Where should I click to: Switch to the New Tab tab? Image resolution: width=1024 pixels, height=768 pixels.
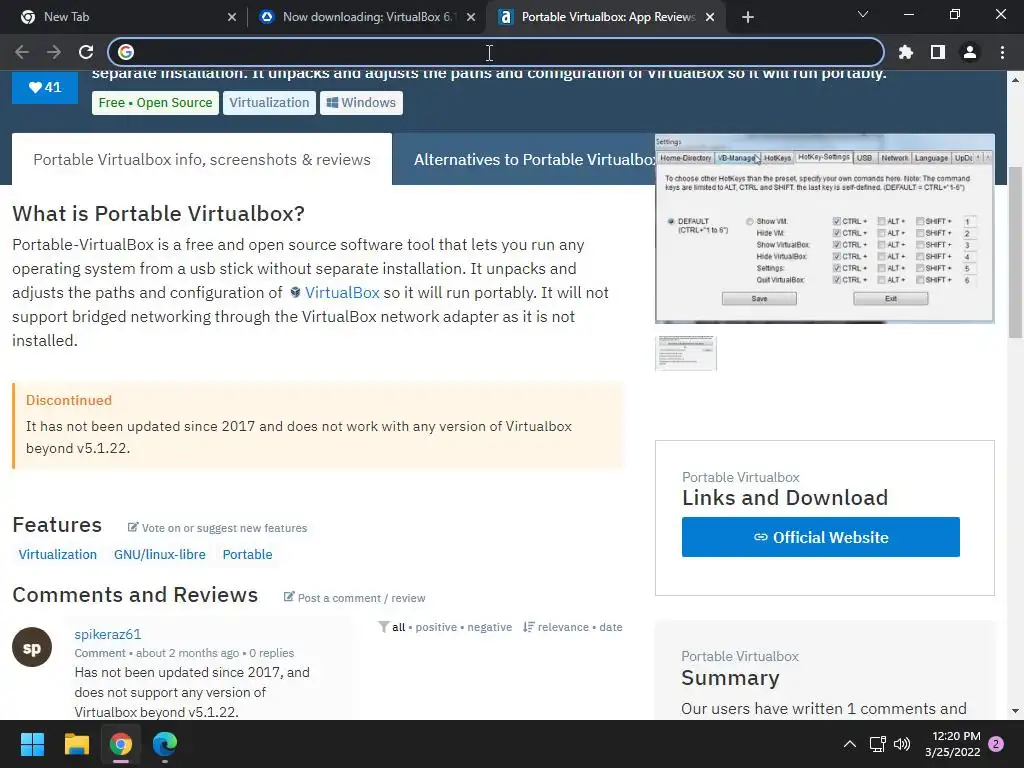[x=124, y=17]
